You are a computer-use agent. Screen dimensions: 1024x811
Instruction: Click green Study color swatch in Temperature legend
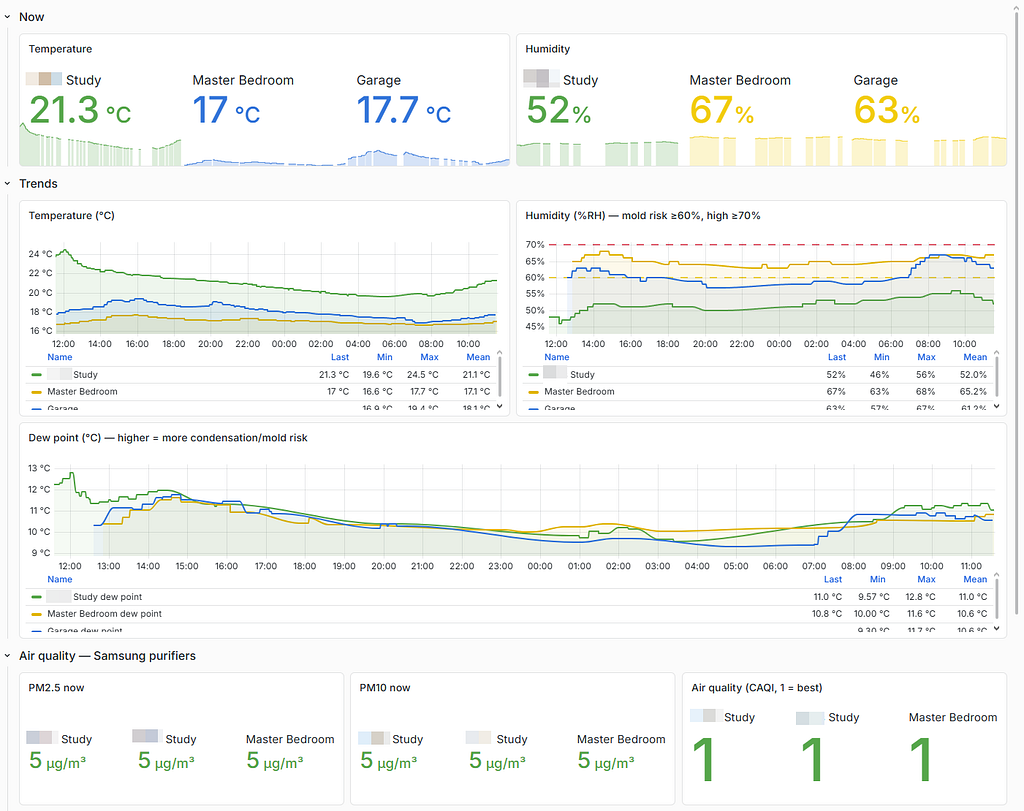(x=37, y=375)
